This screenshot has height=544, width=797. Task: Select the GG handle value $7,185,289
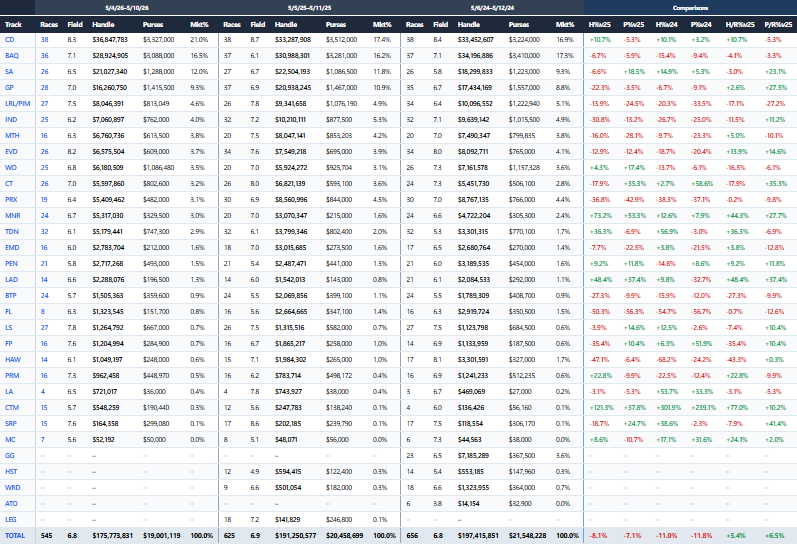click(x=473, y=456)
